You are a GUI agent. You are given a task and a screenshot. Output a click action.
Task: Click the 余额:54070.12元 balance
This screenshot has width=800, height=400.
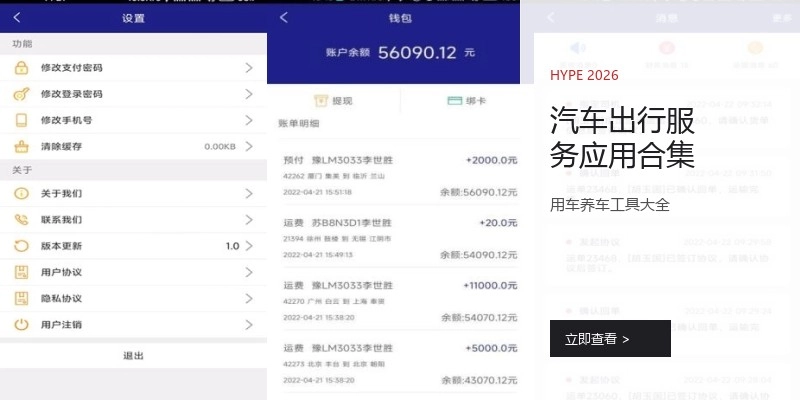(x=479, y=317)
